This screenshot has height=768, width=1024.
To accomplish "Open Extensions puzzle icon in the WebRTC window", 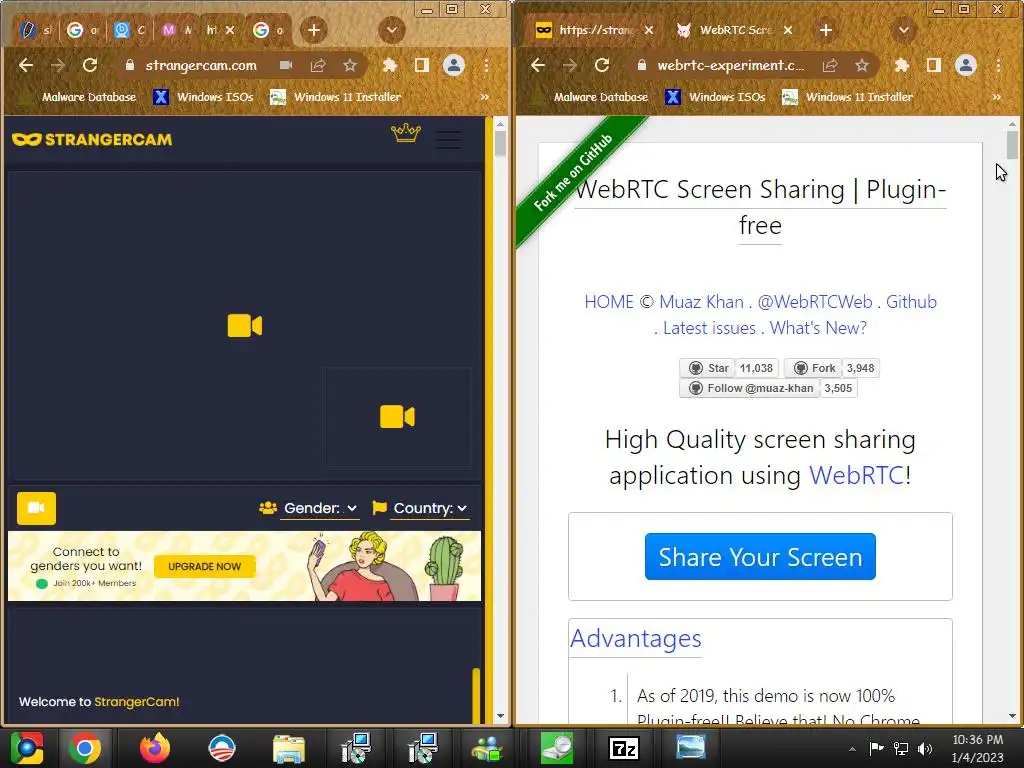I will tap(902, 65).
